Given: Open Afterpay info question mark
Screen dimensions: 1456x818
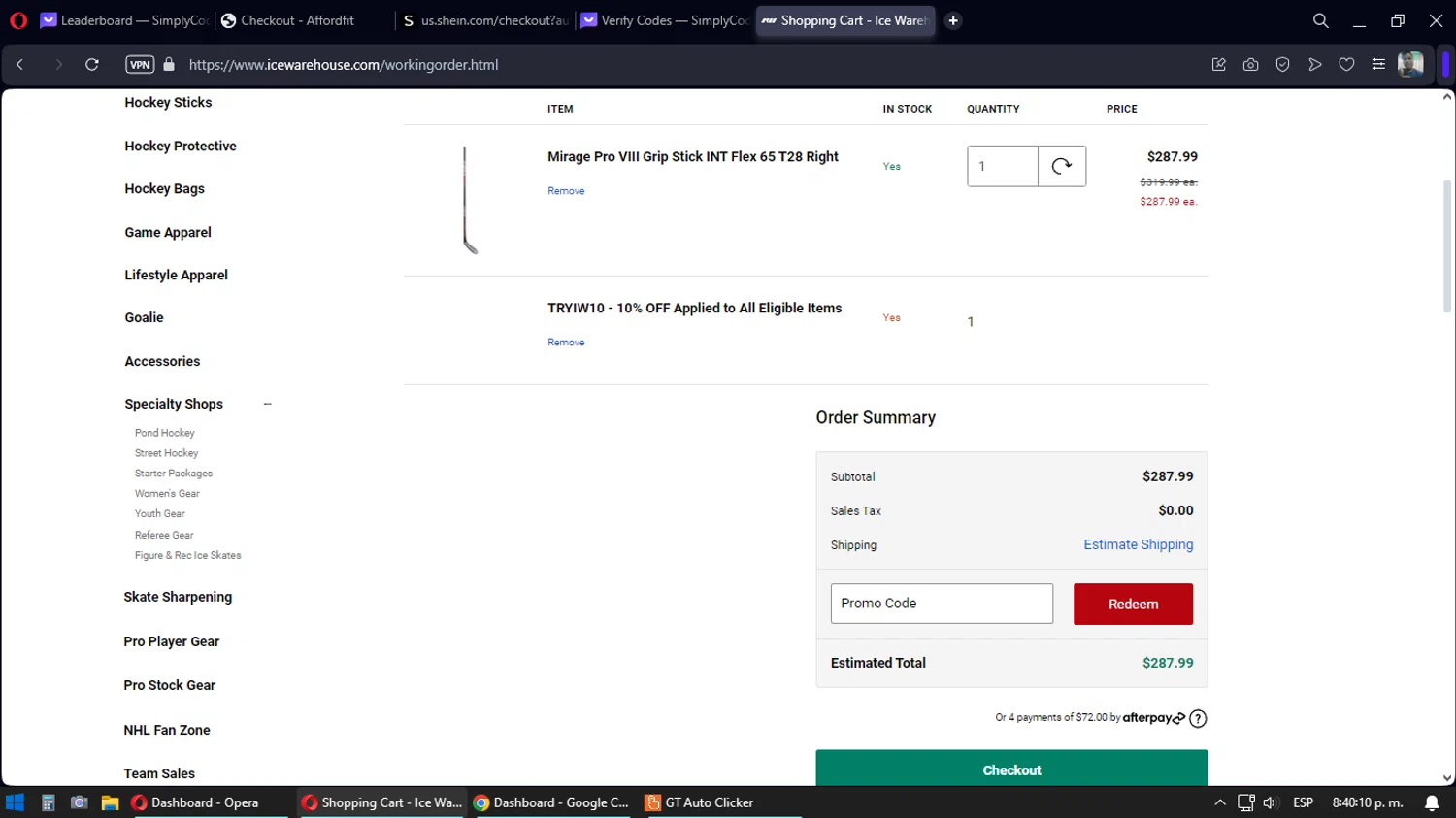Looking at the screenshot, I should coord(1198,719).
